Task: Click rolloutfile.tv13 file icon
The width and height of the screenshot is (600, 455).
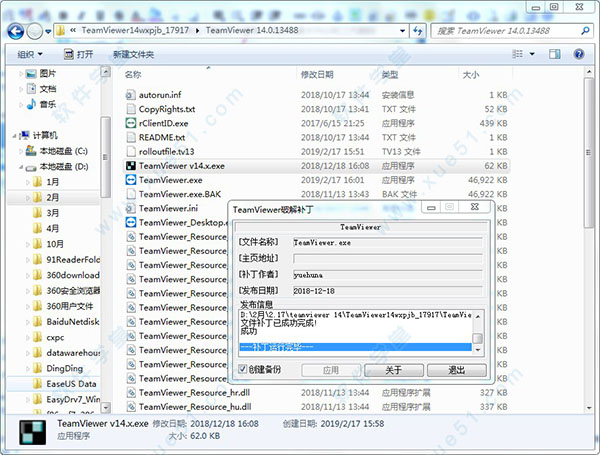Action: [131, 152]
